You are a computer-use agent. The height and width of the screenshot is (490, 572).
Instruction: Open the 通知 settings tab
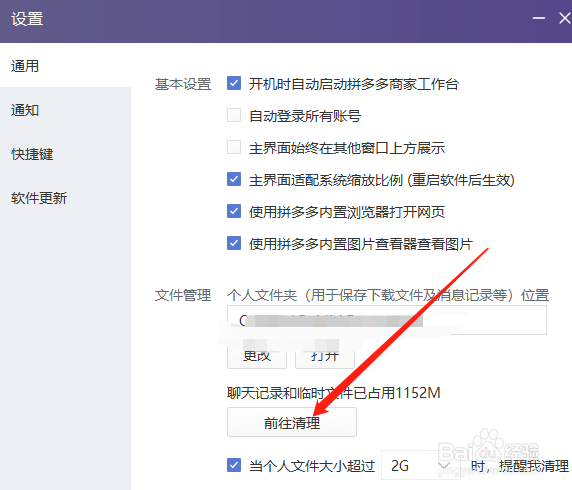[65, 110]
